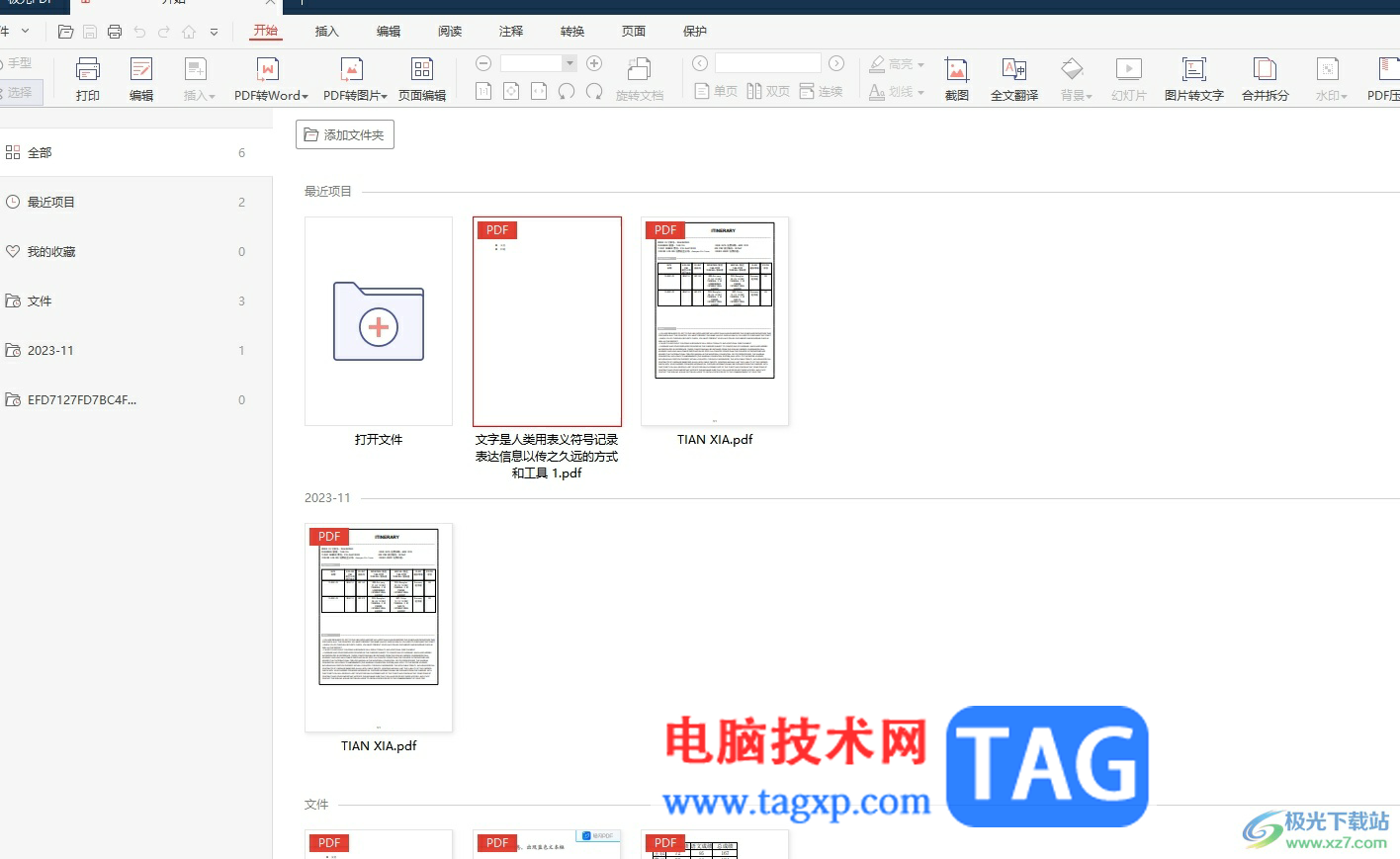The width and height of the screenshot is (1400, 859).
Task: Open the 插入 insert dropdown in ribbon
Action: [198, 79]
